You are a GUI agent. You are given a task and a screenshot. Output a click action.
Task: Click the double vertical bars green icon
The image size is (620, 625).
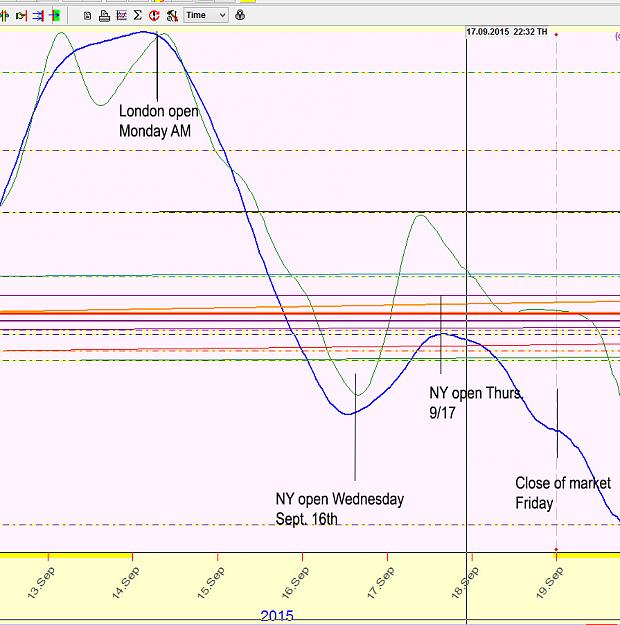4,16
